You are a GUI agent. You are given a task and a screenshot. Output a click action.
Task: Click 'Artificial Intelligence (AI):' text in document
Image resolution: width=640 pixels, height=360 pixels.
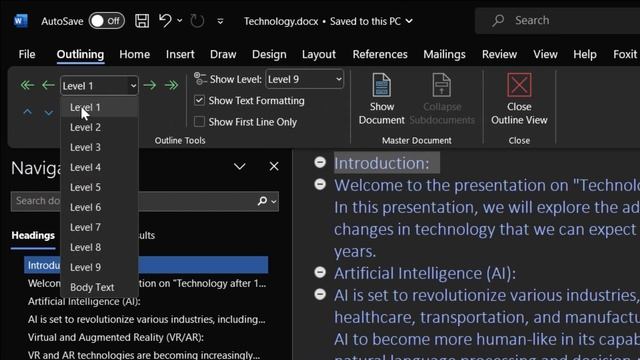[425, 273]
